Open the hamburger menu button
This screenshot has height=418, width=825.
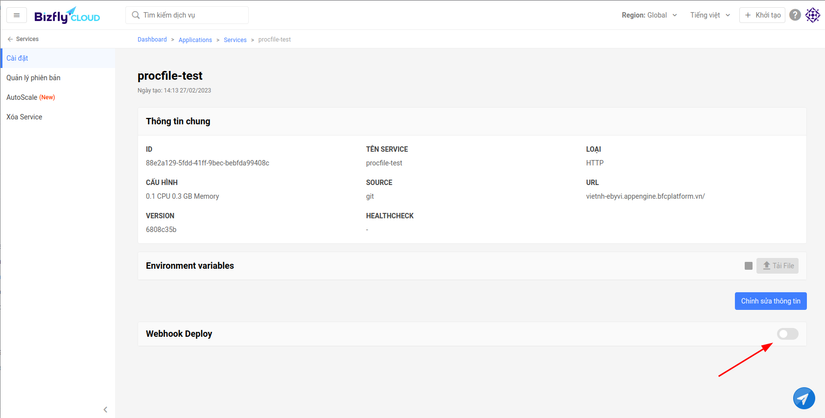[x=17, y=15]
